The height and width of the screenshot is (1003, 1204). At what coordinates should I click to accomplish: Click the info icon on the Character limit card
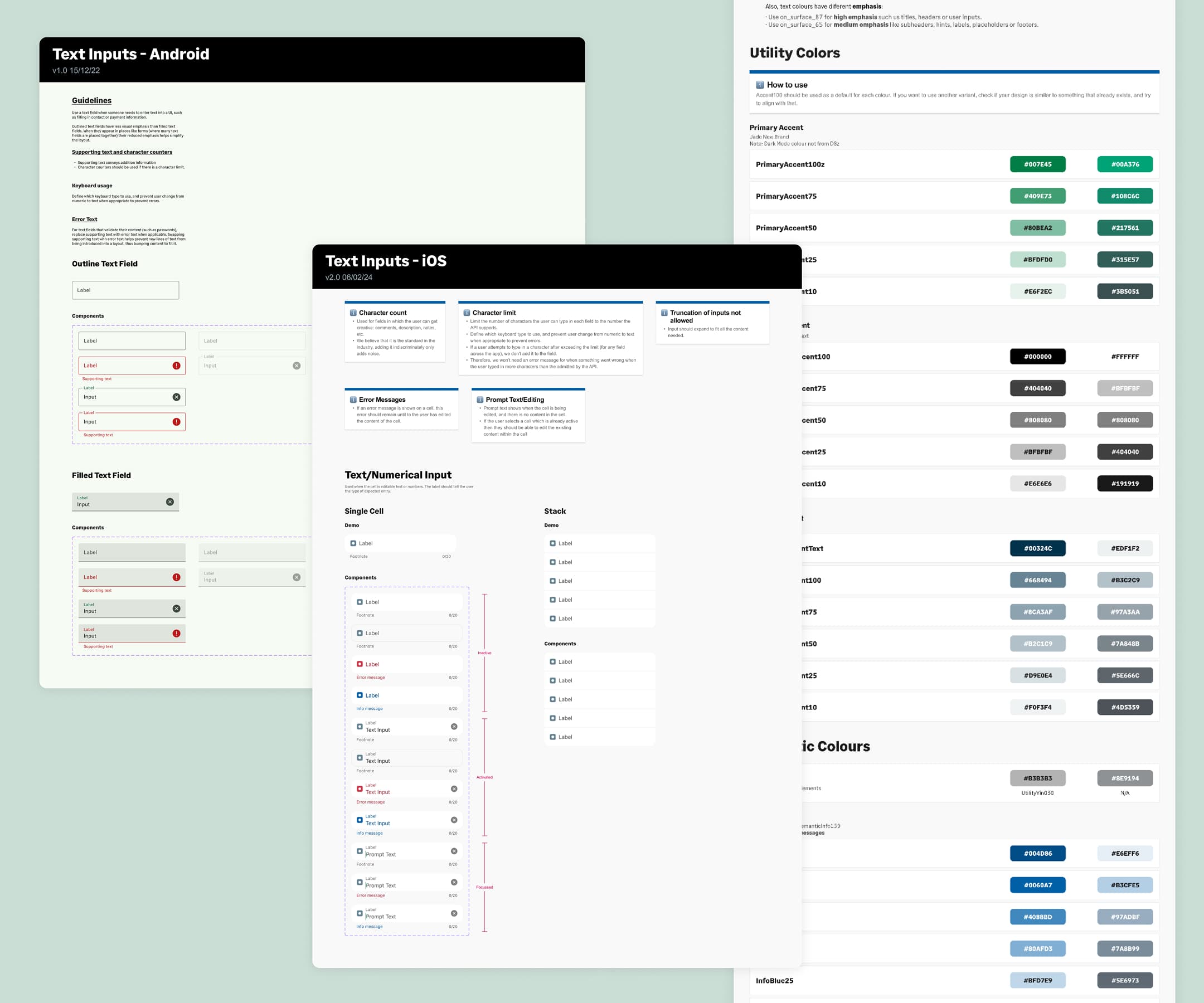tap(468, 313)
